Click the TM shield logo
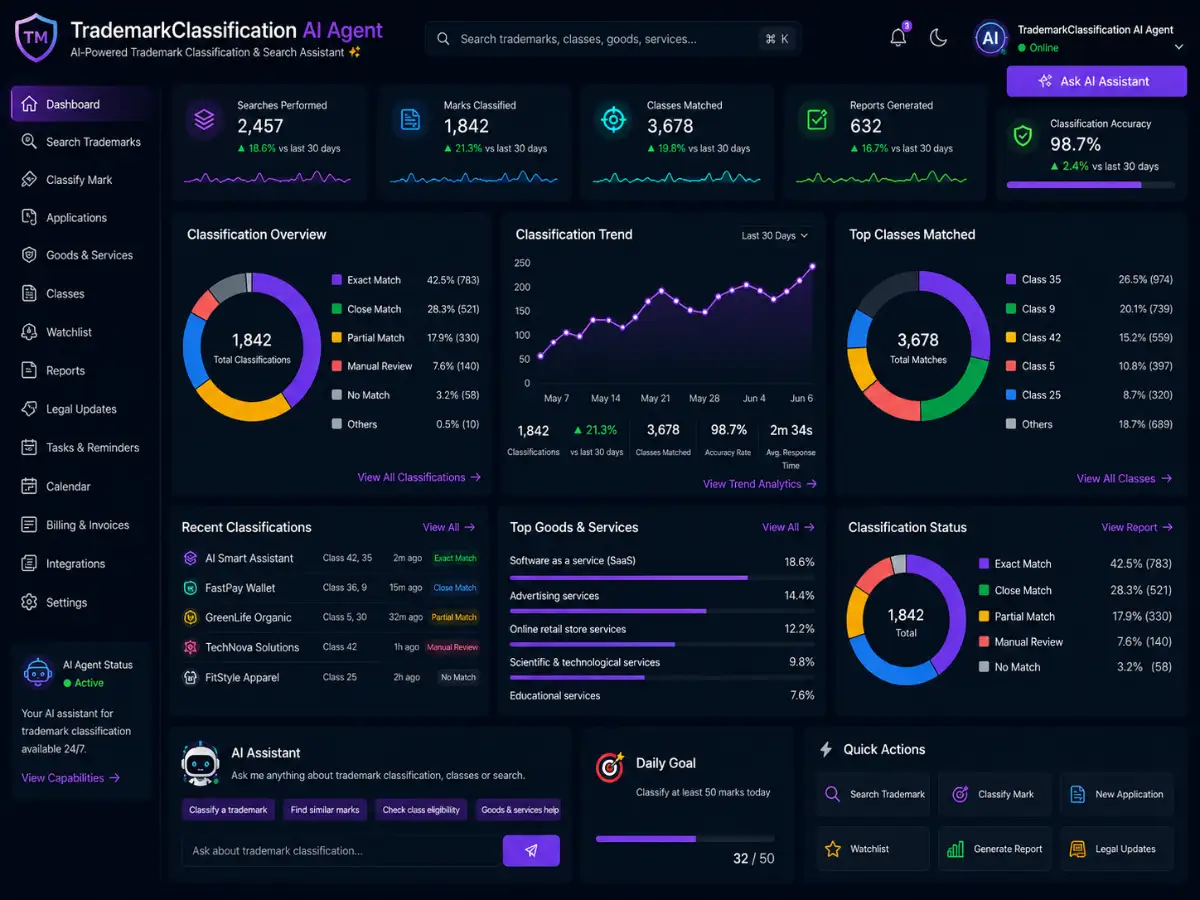 pyautogui.click(x=36, y=38)
